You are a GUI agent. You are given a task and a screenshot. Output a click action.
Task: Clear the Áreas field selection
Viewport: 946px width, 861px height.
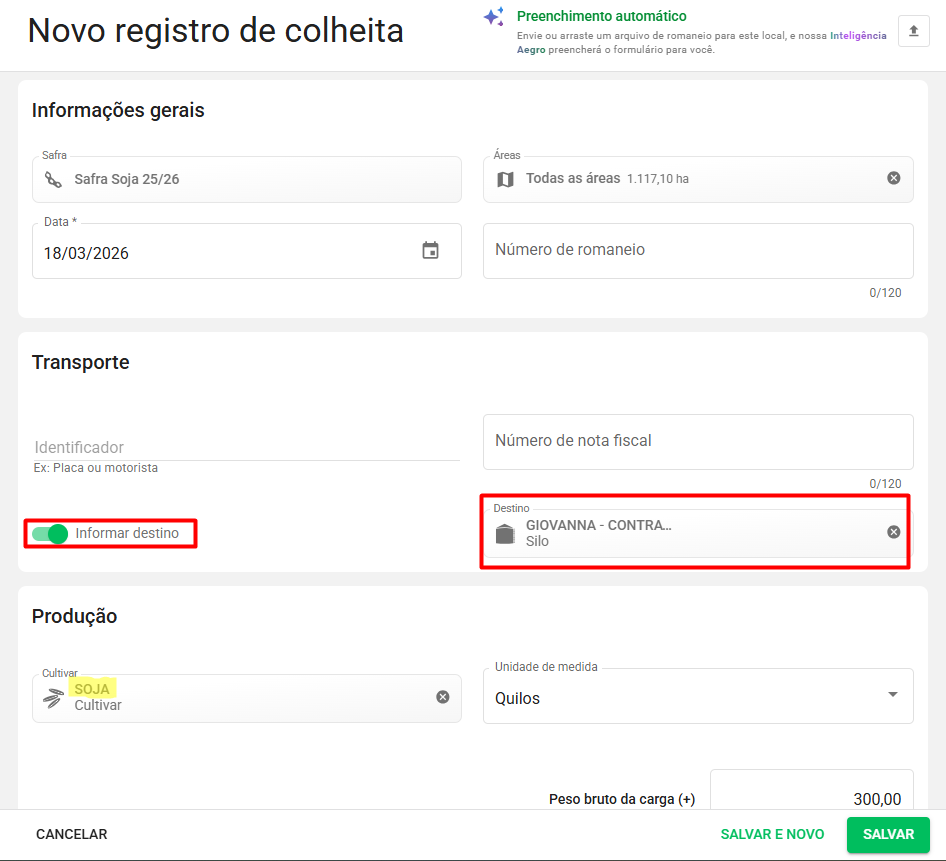pos(893,178)
